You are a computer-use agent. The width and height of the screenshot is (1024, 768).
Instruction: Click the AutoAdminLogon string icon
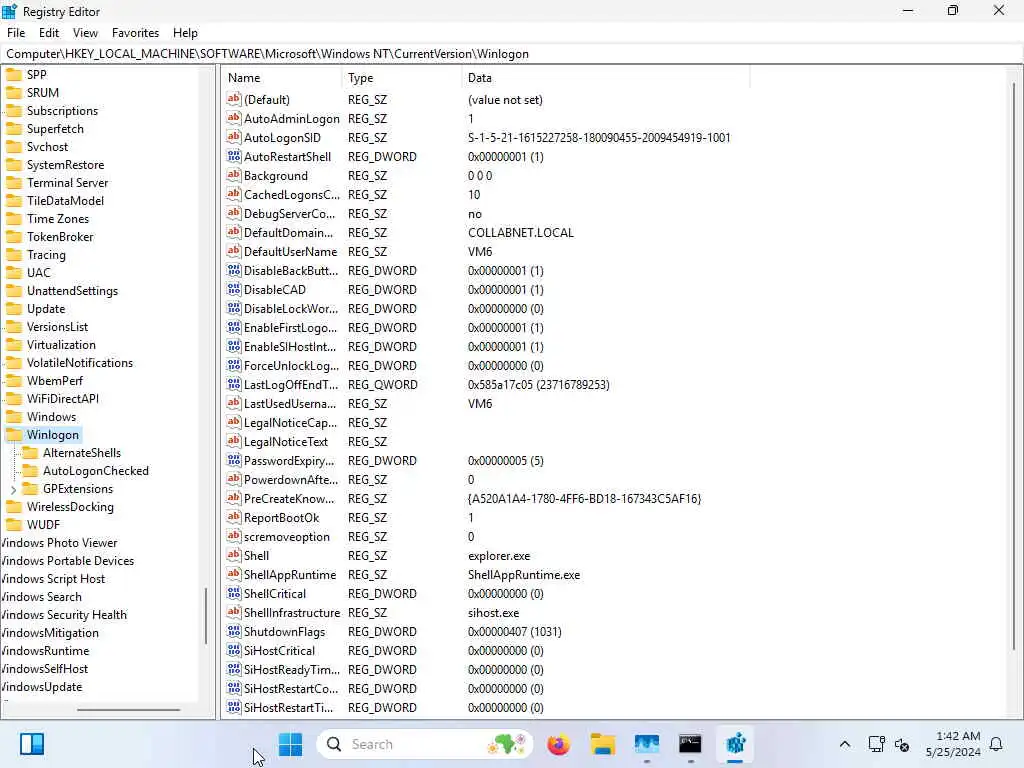(x=234, y=118)
